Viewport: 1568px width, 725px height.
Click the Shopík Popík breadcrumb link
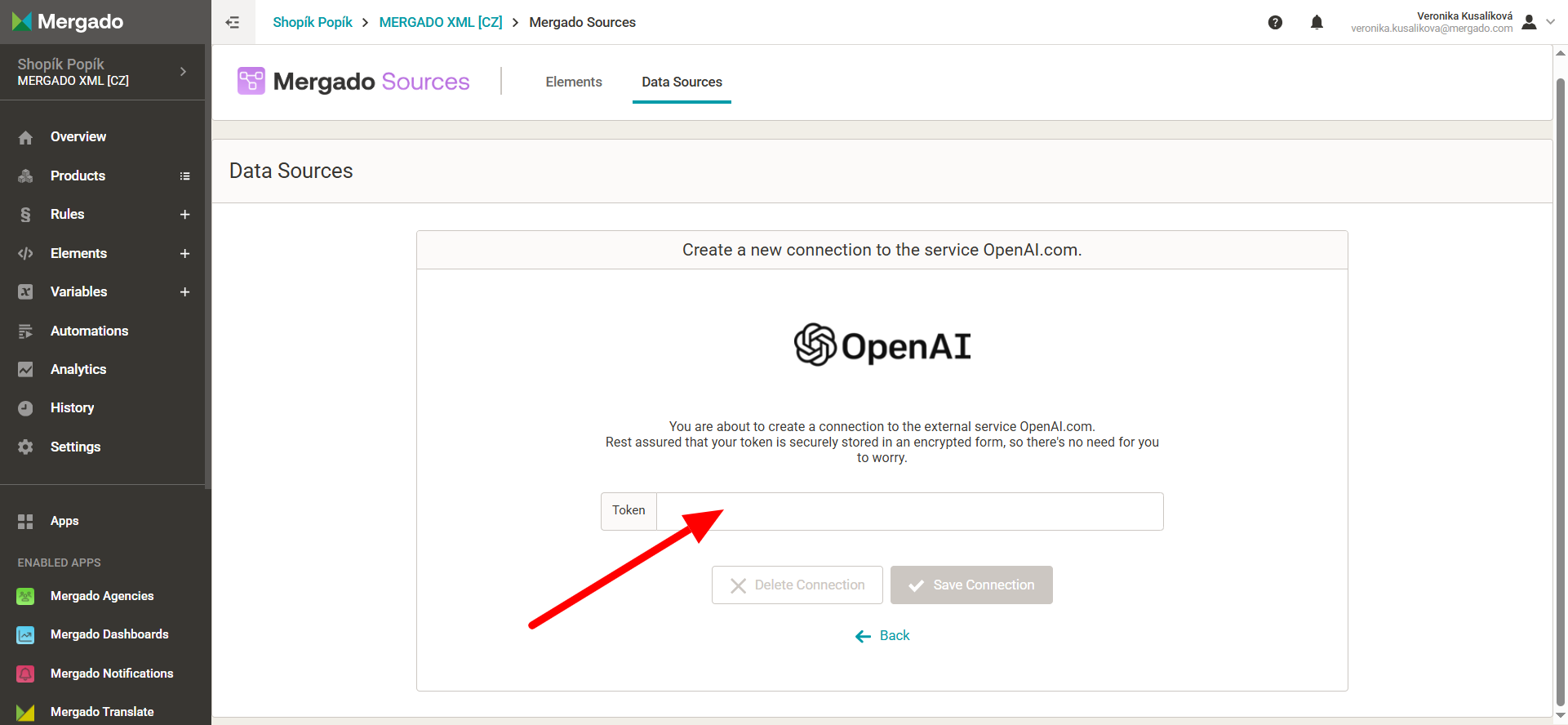[313, 22]
